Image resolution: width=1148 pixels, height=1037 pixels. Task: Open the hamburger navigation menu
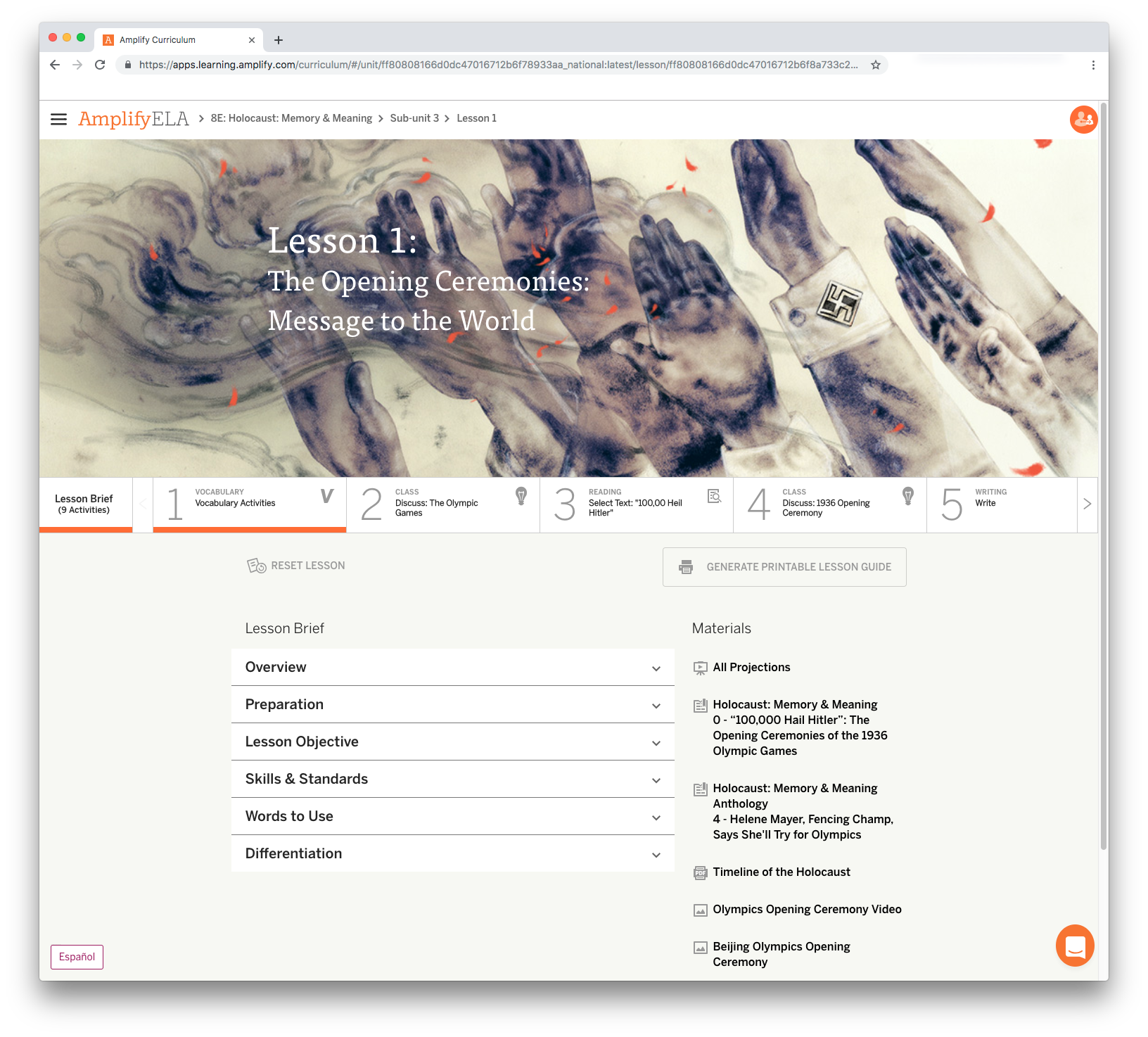[x=58, y=119]
